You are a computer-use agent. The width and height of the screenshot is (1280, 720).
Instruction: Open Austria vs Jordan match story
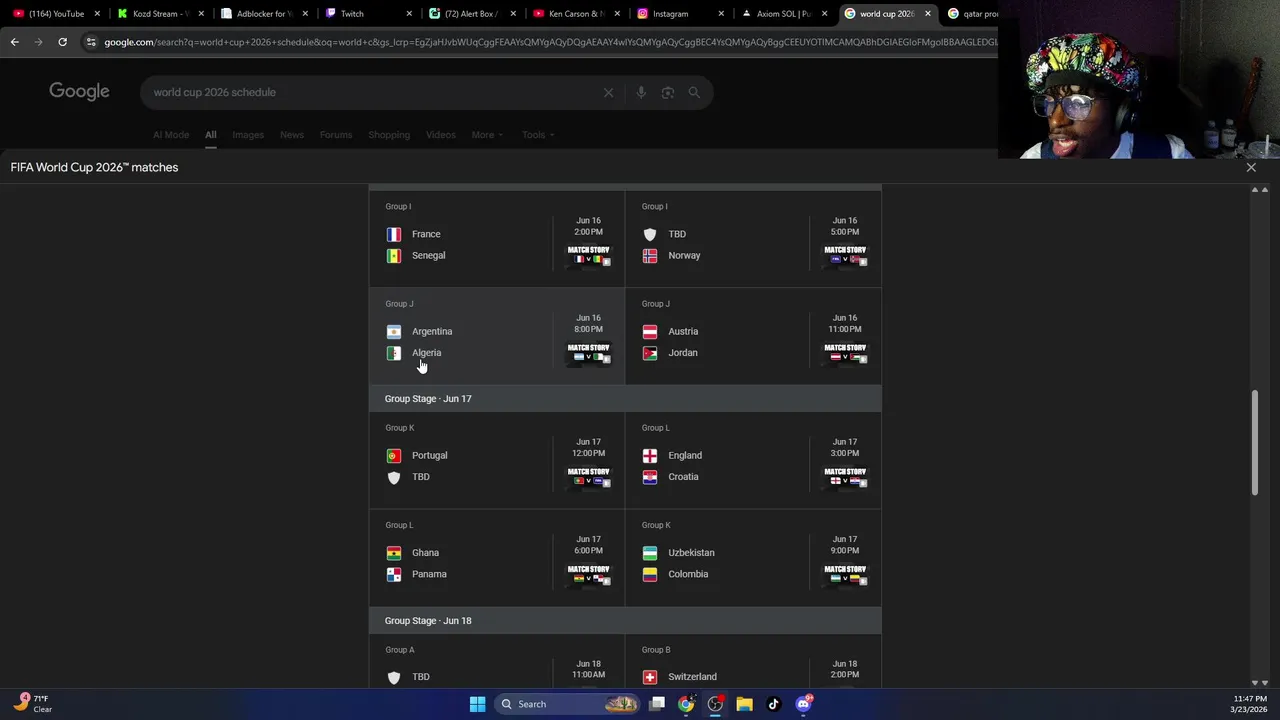pos(845,352)
